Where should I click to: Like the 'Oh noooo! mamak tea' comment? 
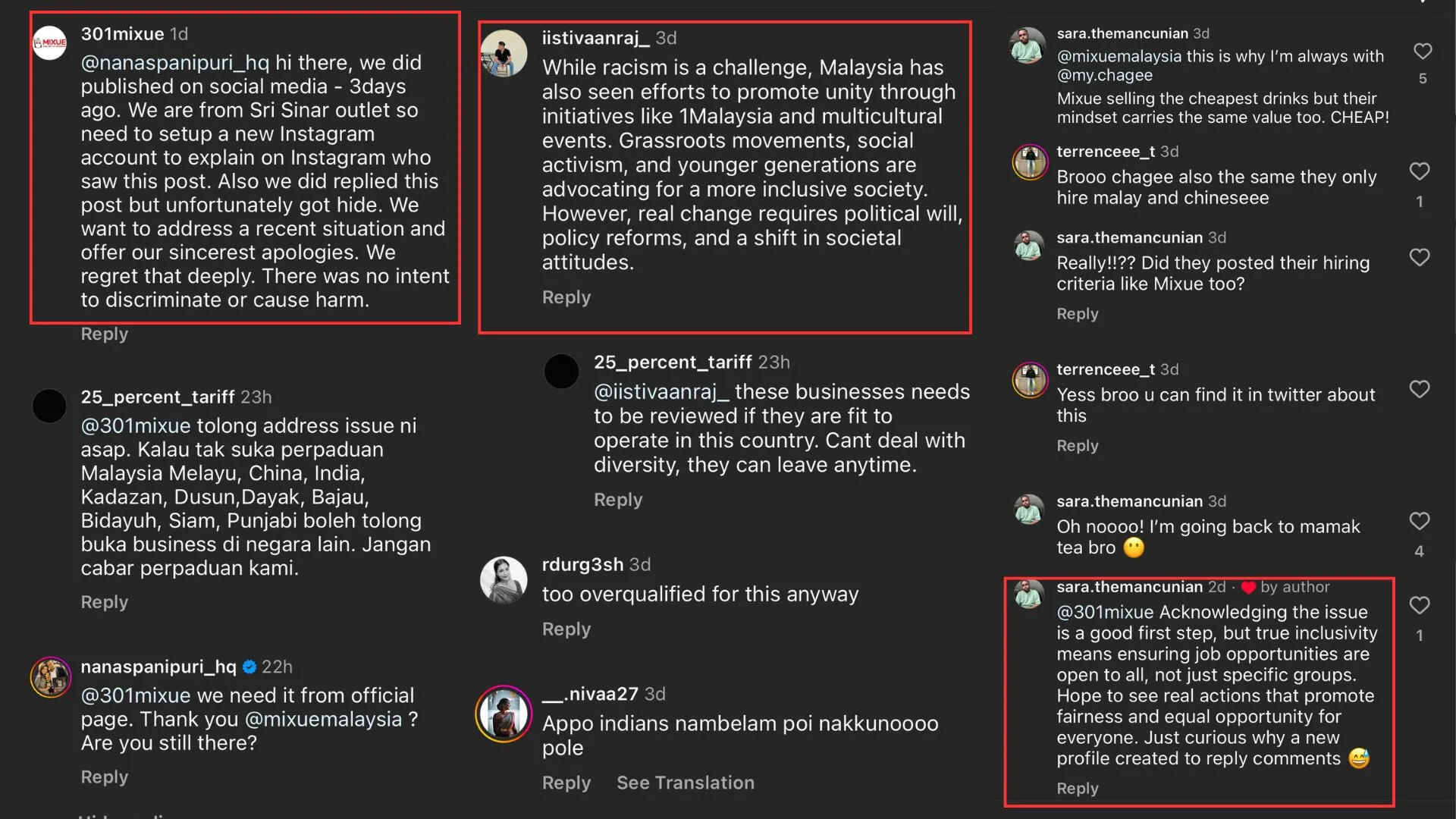coord(1419,521)
